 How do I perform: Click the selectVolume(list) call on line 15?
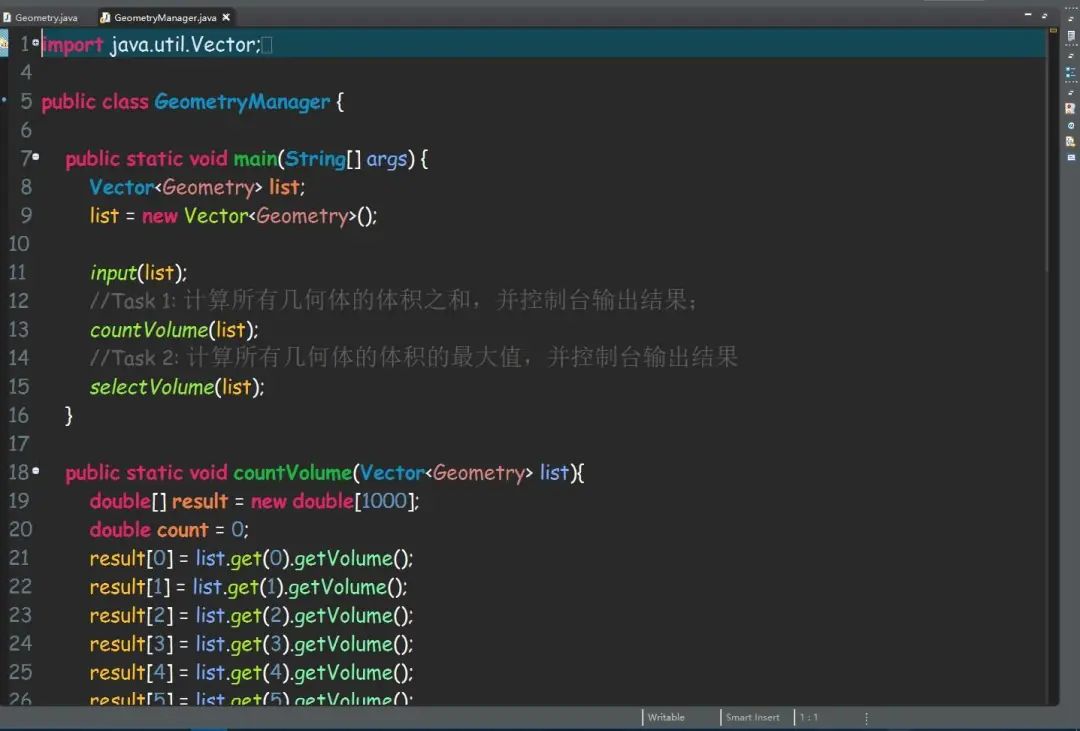point(177,387)
